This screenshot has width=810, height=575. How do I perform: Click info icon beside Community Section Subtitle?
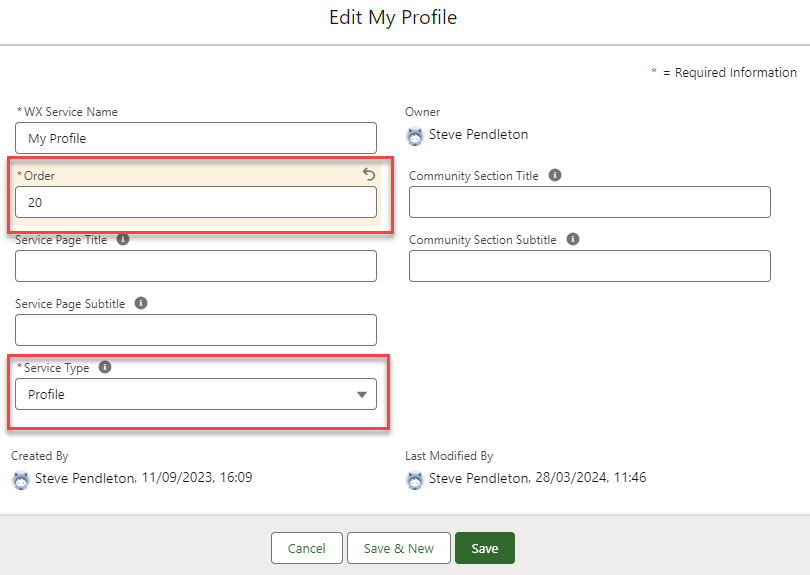click(x=573, y=240)
